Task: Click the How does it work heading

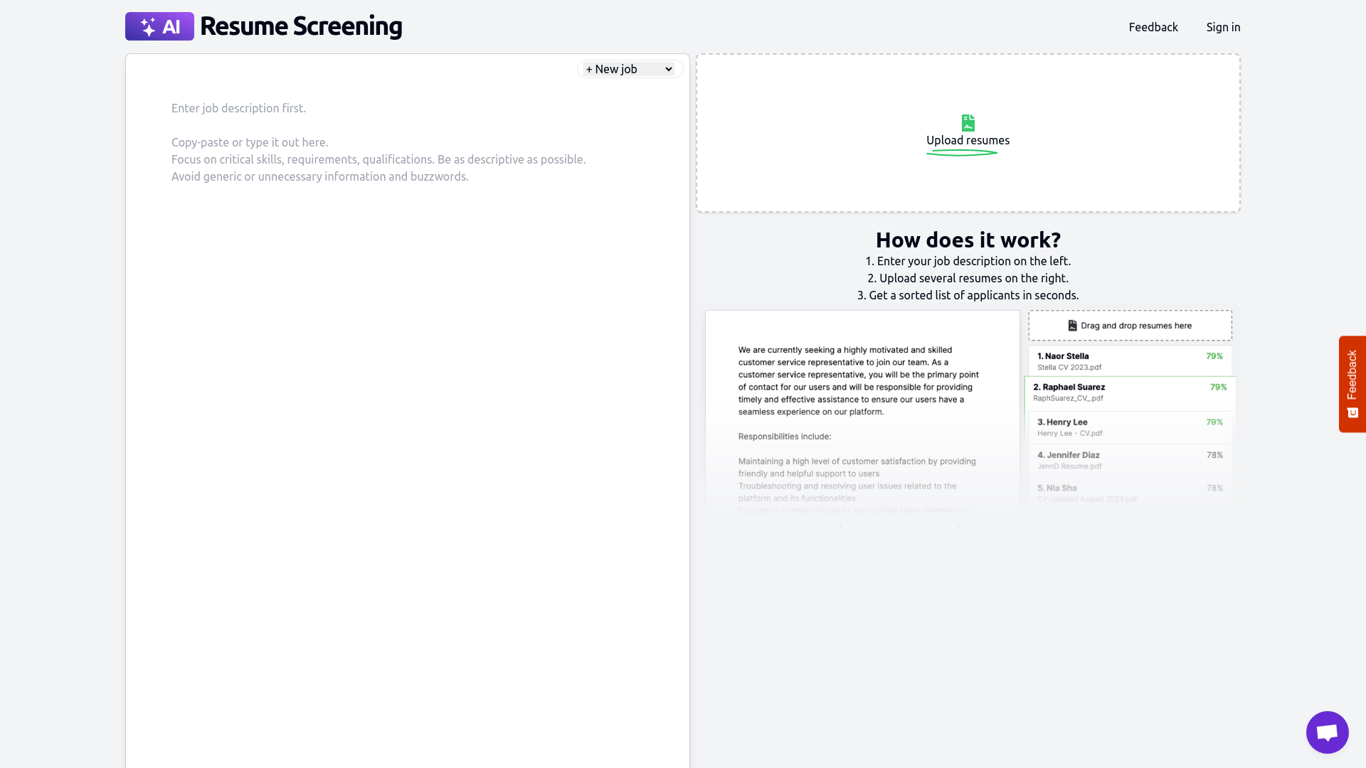Action: (968, 240)
